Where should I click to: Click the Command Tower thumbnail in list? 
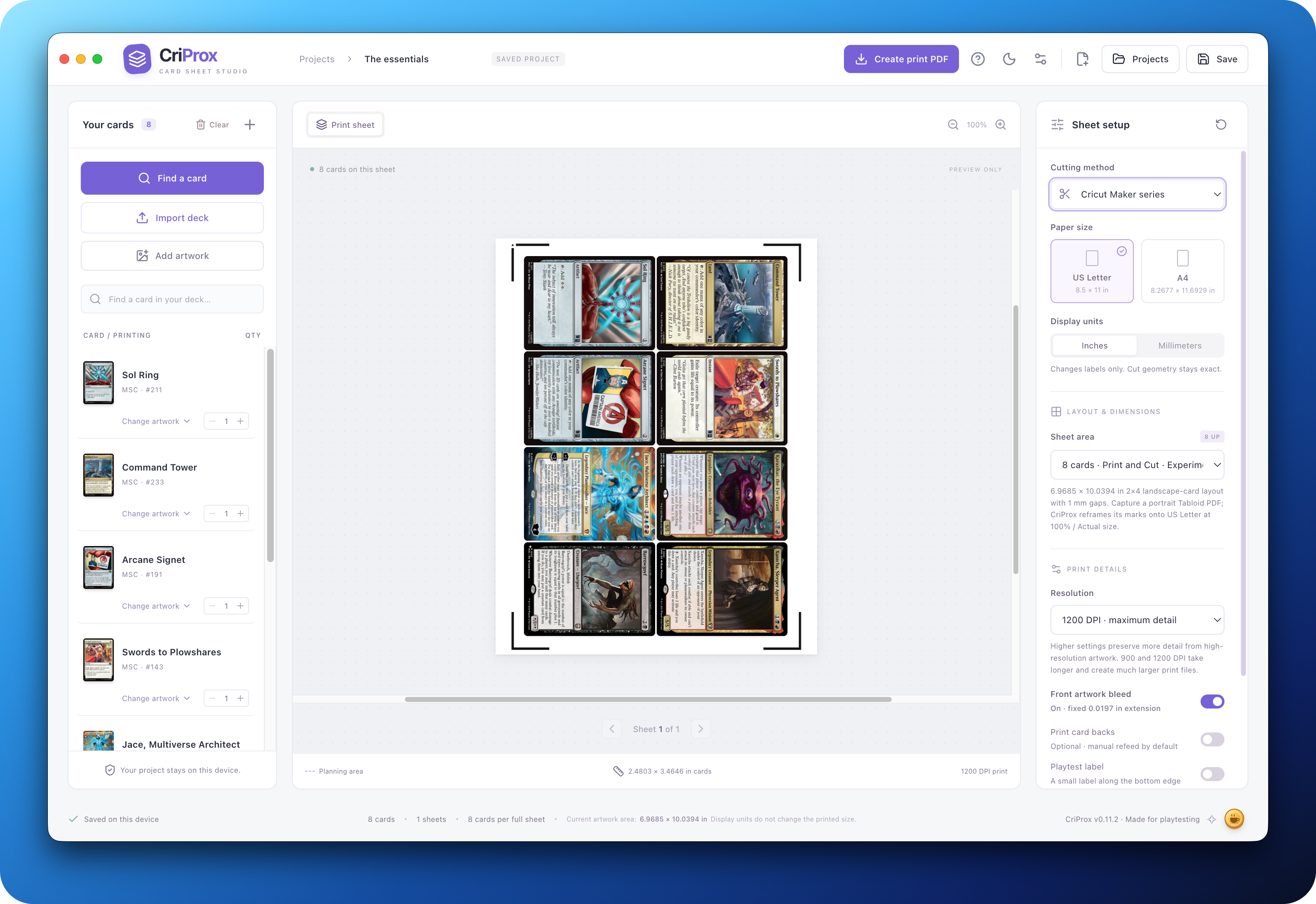[98, 475]
